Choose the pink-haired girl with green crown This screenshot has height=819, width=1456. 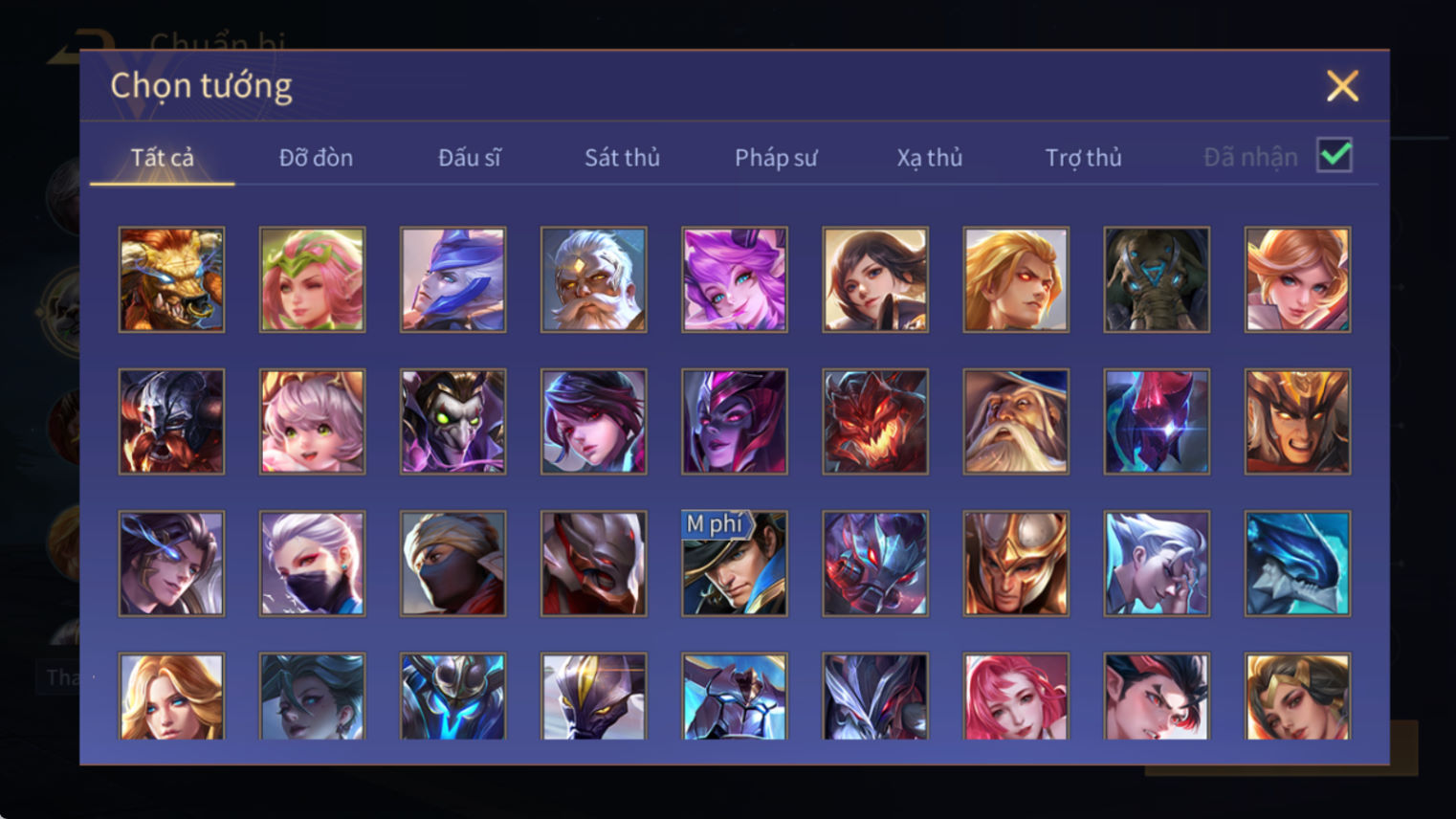coord(312,279)
